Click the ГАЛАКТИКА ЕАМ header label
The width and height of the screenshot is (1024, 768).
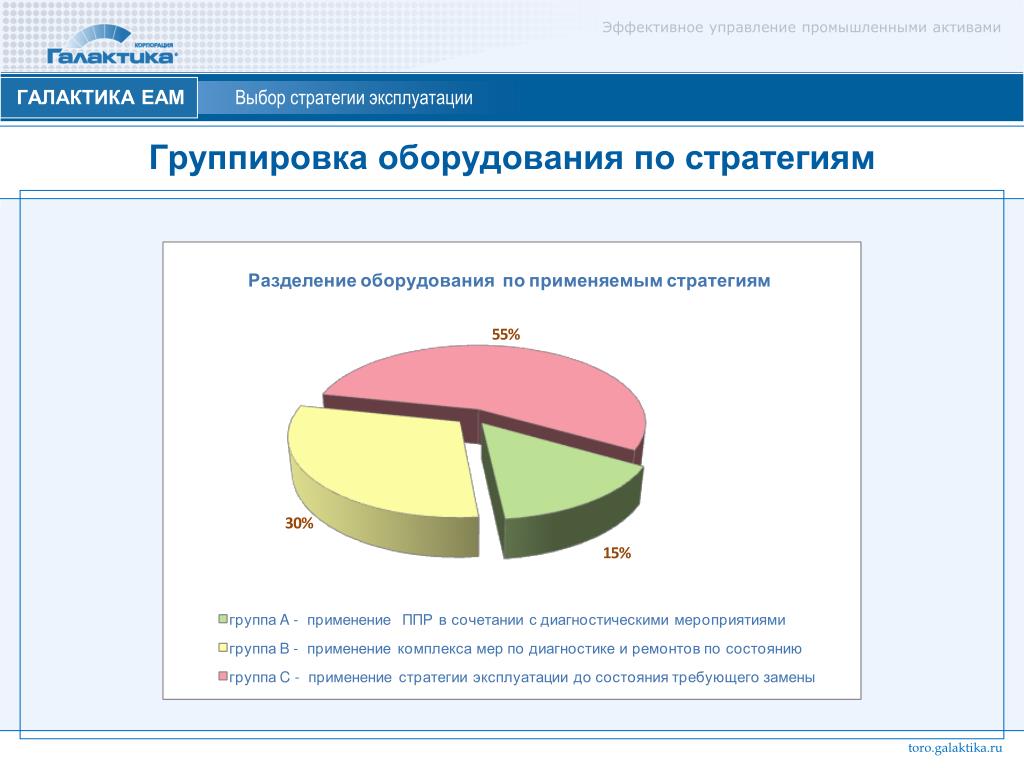[x=100, y=97]
